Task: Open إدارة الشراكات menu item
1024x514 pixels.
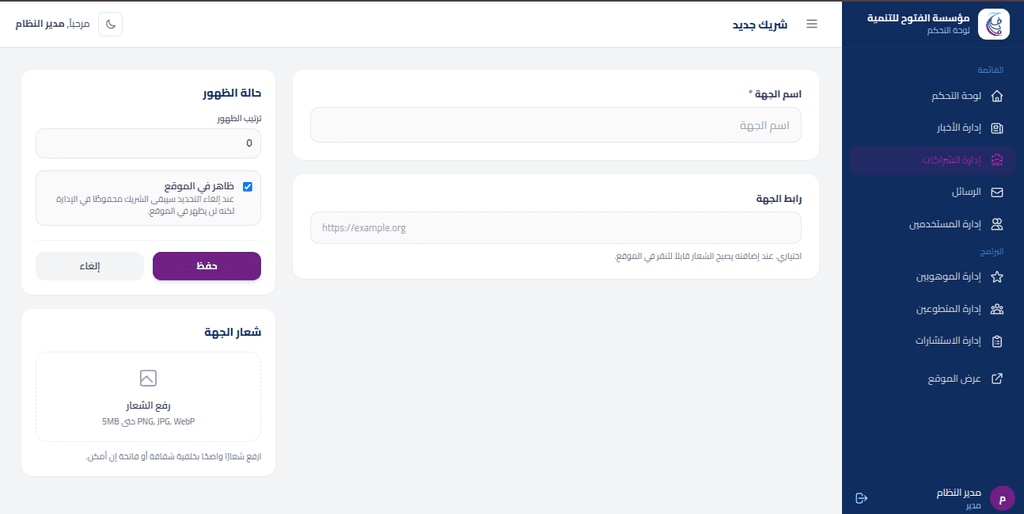Action: click(x=933, y=161)
